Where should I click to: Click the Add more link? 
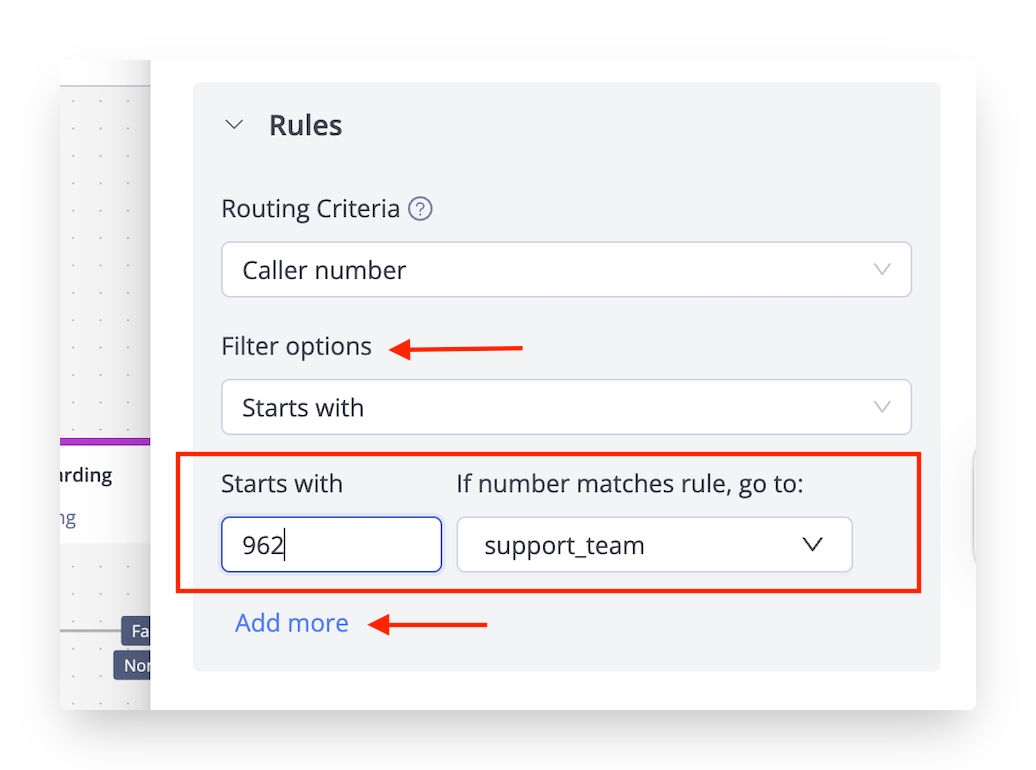click(292, 623)
